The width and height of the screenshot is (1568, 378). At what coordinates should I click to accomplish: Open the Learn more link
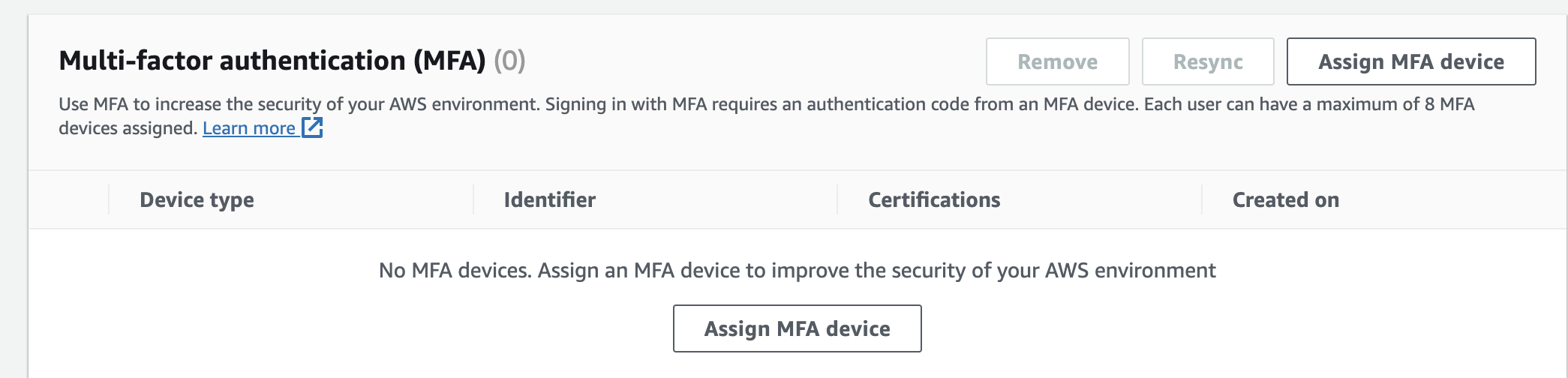[x=249, y=128]
